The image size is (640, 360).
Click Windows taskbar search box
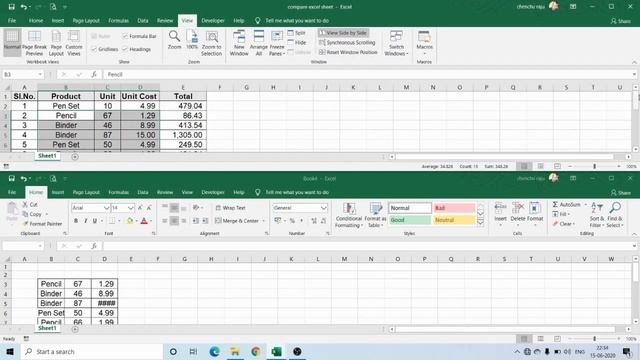coord(91,351)
